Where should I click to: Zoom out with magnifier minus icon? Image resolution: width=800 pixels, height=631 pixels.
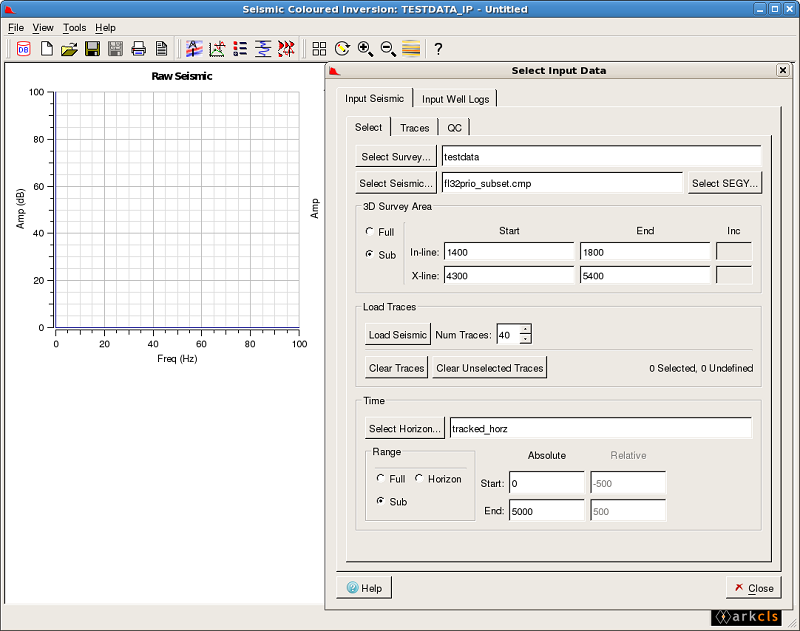[x=388, y=48]
